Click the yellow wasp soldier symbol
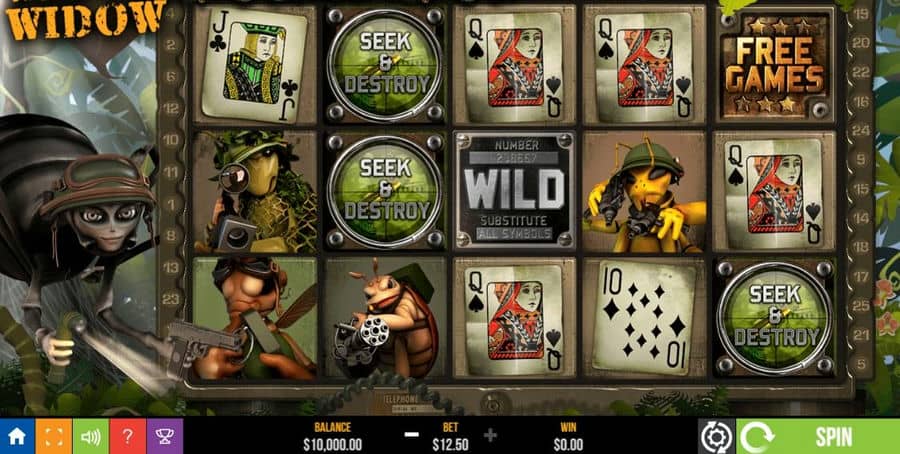Viewport: 900px width, 454px height. [x=644, y=192]
